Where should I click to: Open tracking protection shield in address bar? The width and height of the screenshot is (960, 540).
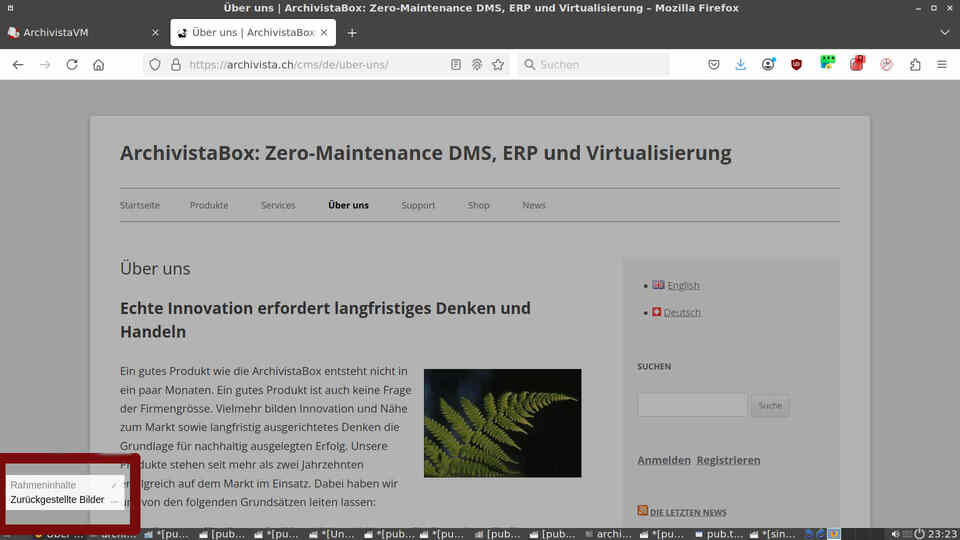tap(155, 64)
